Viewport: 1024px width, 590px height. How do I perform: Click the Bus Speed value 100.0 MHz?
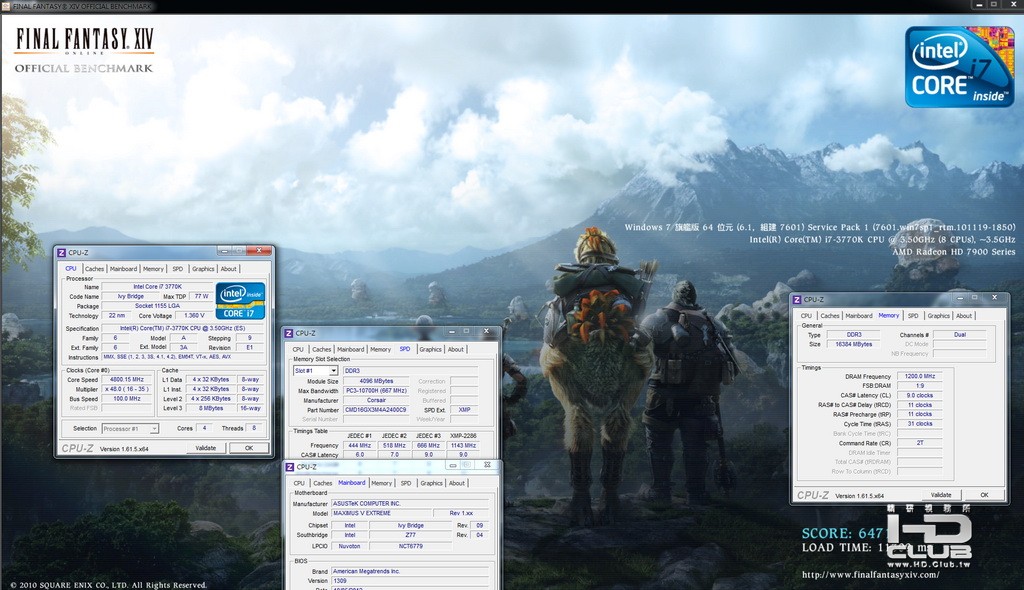pos(127,399)
